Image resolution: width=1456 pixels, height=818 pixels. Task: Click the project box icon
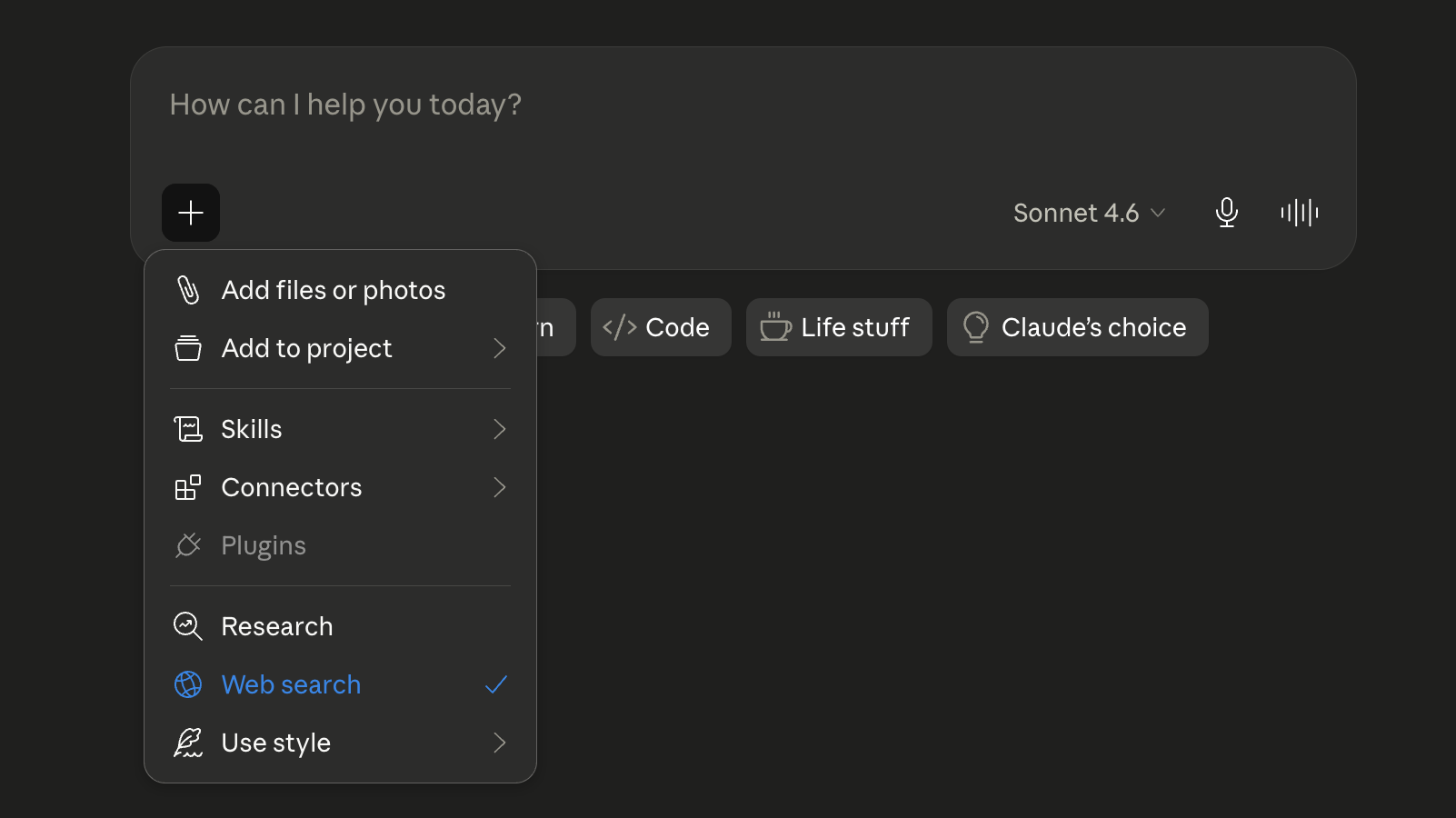(x=188, y=348)
